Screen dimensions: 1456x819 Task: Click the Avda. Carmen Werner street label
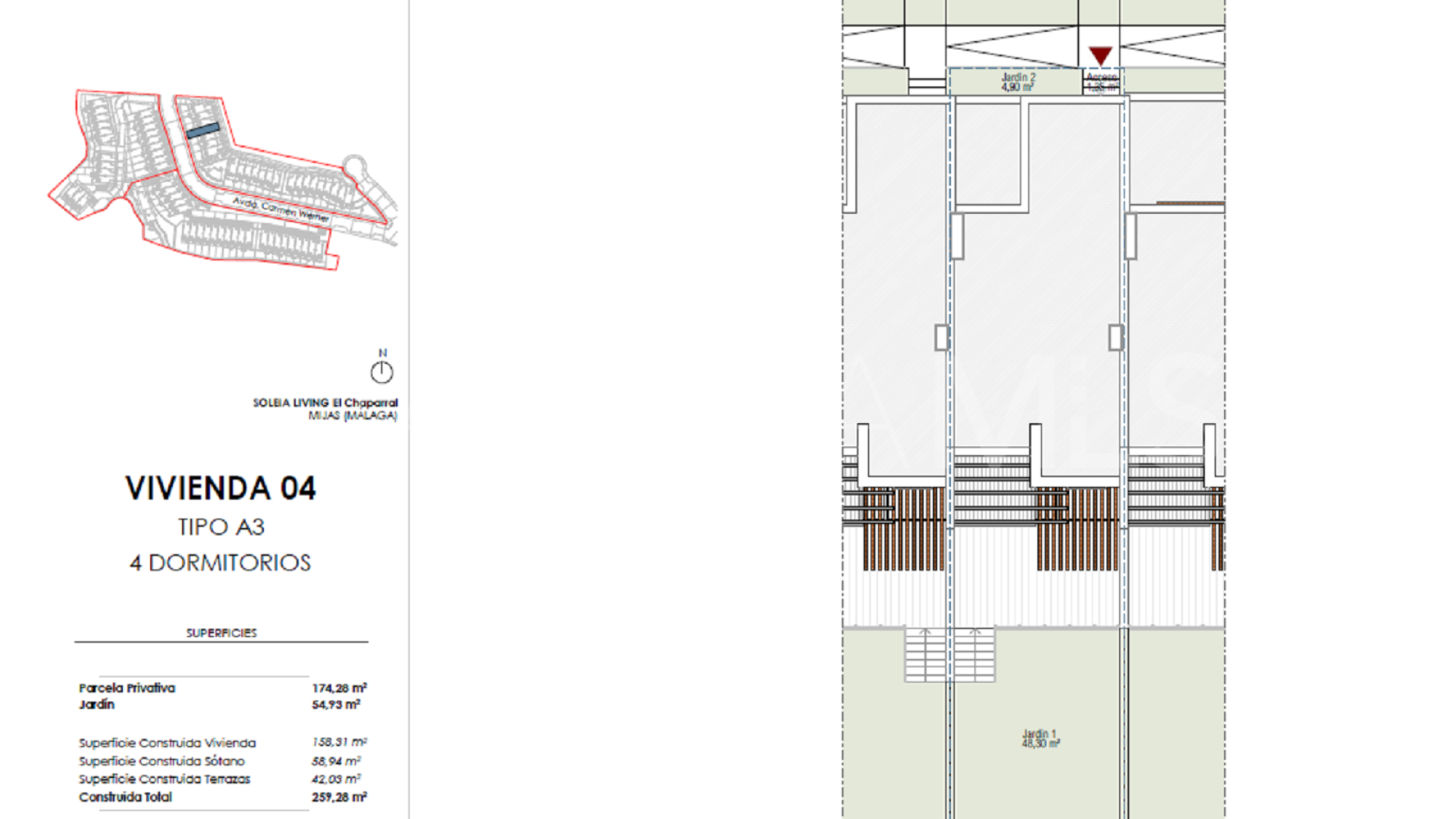(281, 209)
